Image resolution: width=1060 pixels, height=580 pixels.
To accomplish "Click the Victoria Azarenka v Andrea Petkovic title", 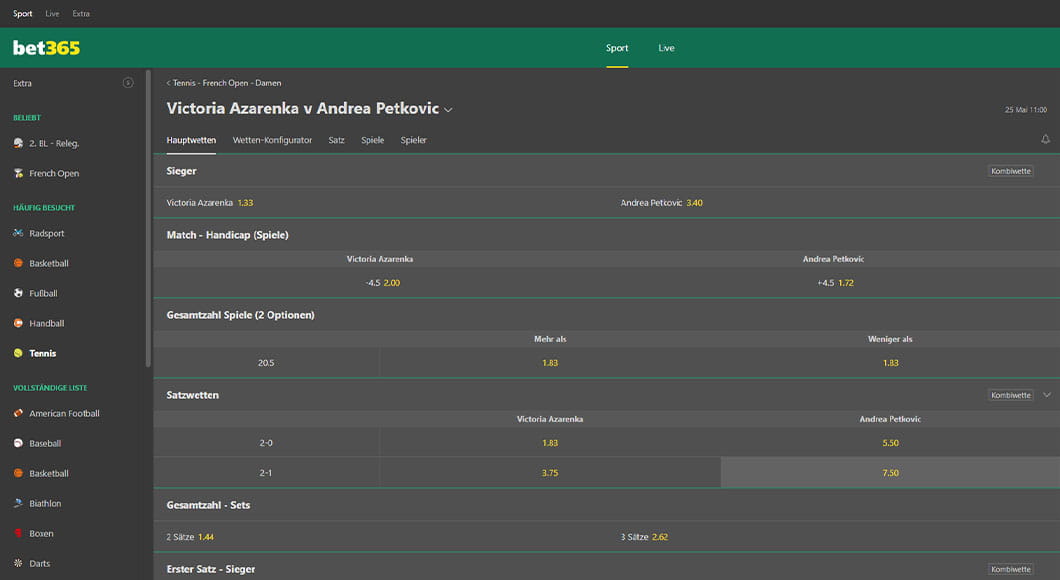I will (x=303, y=108).
